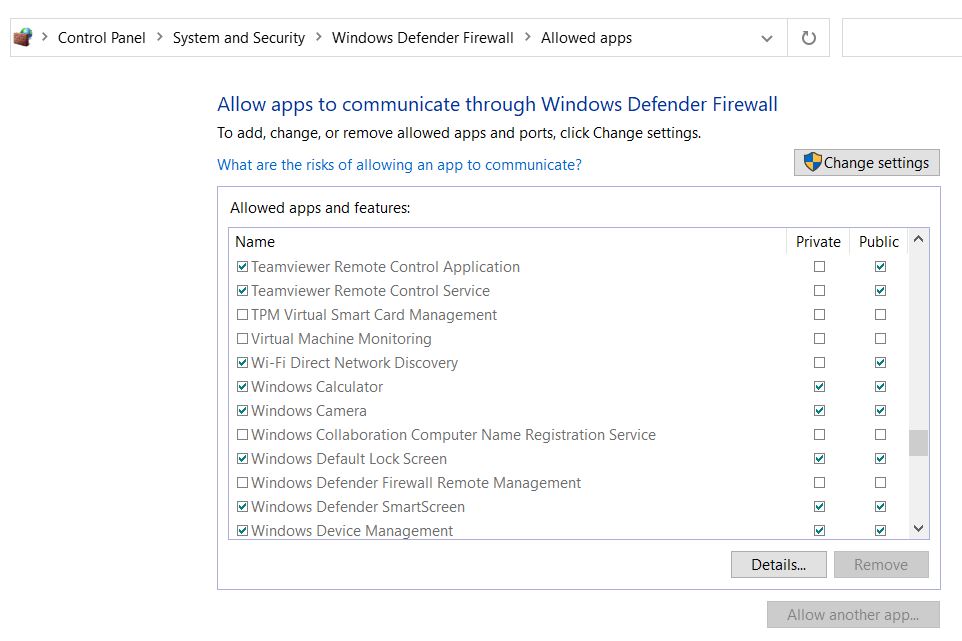Open risks of allowing an app link
The width and height of the screenshot is (962, 641).
click(x=399, y=165)
